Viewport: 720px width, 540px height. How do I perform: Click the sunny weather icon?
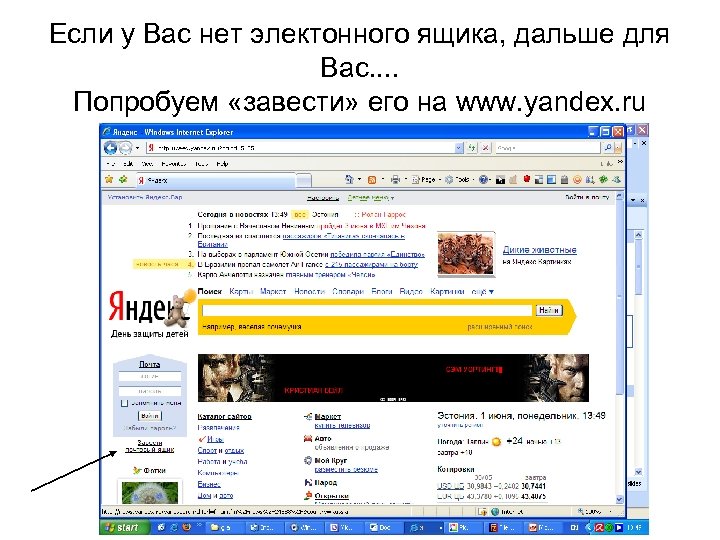tap(496, 442)
